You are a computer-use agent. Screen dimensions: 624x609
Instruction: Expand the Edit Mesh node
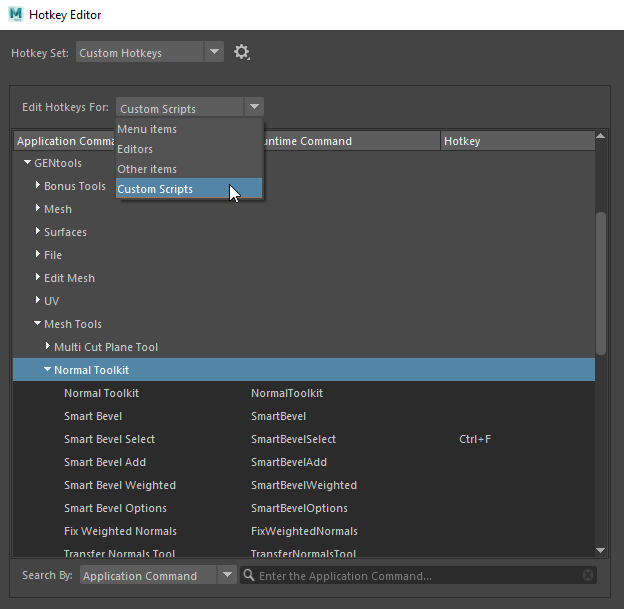click(37, 277)
